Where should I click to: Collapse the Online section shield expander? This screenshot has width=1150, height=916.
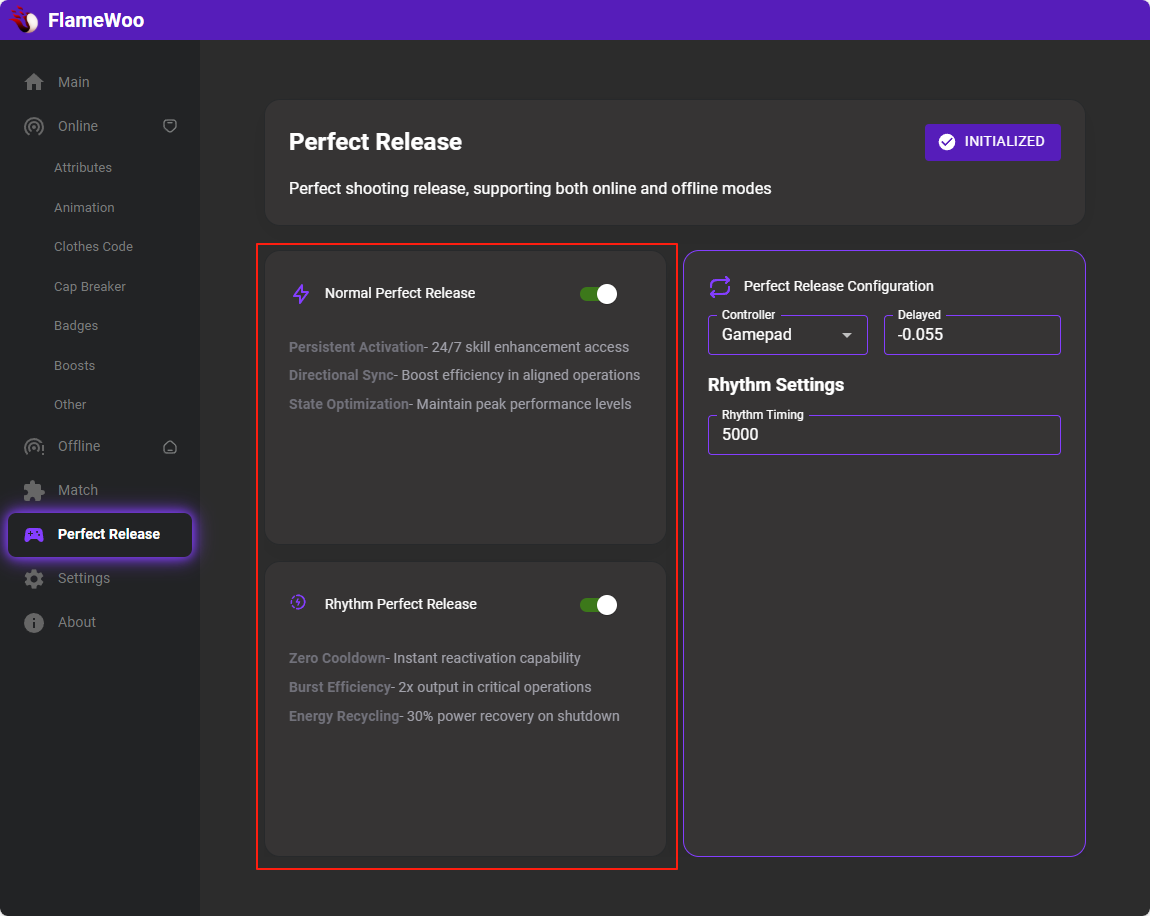[x=169, y=126]
